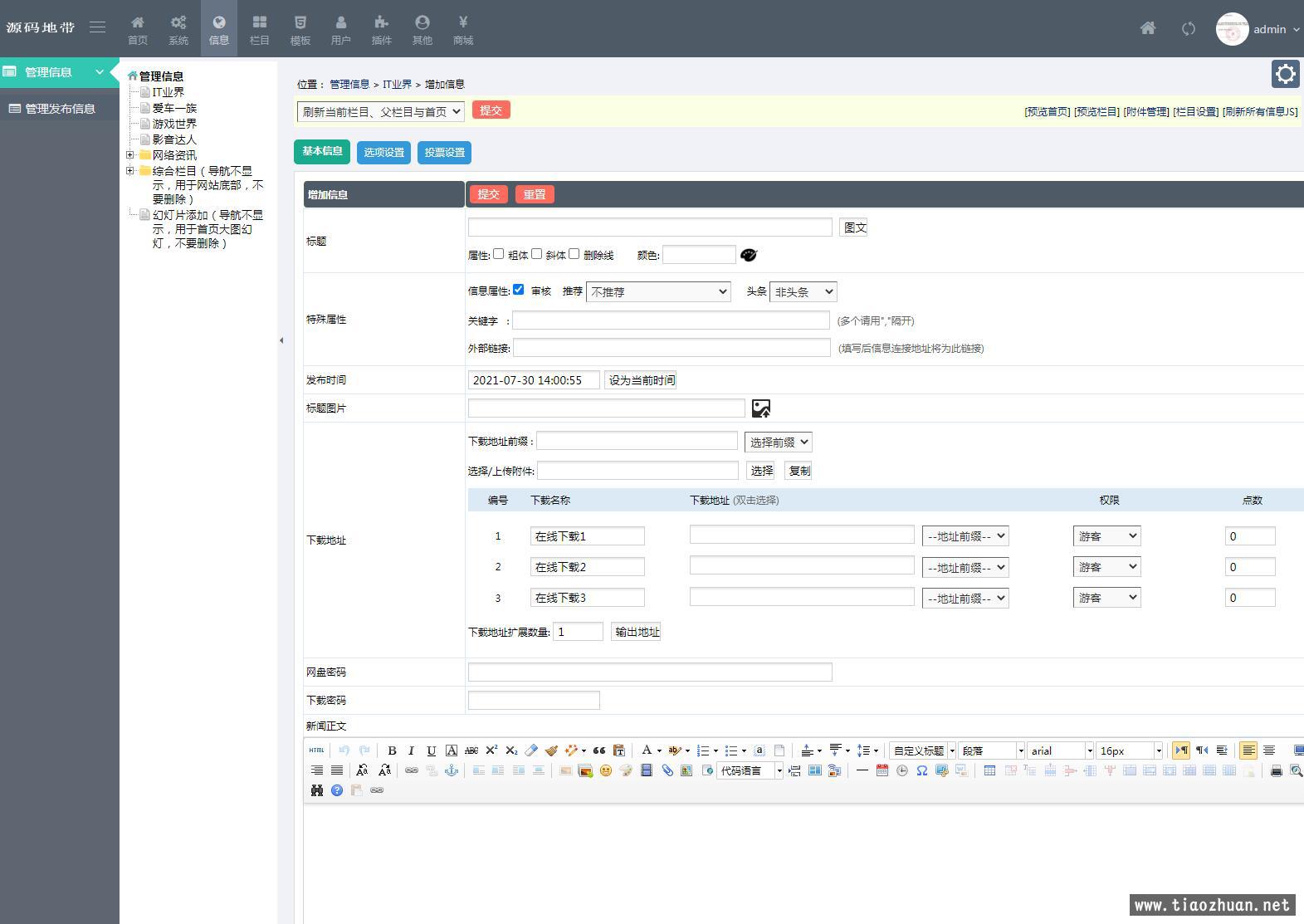The image size is (1304, 924).
Task: Click the 输出地址 button
Action: point(637,632)
